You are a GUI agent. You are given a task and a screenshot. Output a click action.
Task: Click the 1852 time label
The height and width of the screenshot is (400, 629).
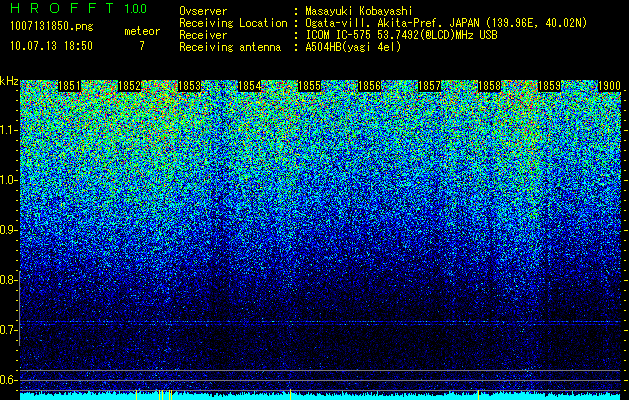[130, 86]
